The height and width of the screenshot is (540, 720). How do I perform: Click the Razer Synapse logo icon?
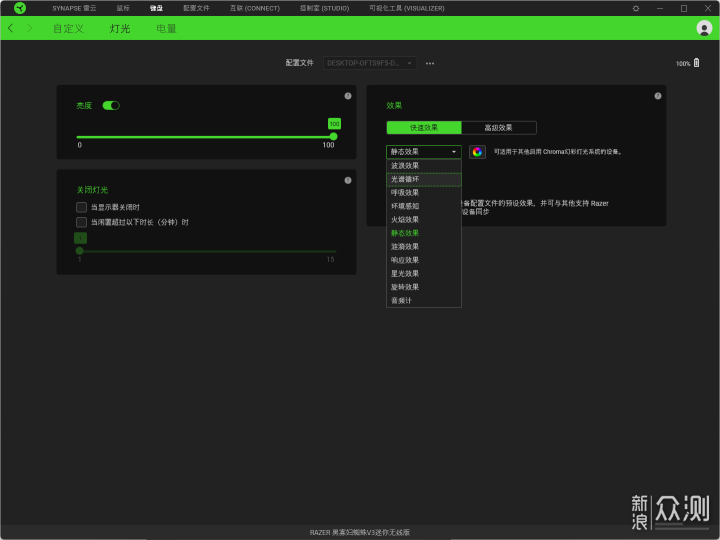pyautogui.click(x=20, y=8)
